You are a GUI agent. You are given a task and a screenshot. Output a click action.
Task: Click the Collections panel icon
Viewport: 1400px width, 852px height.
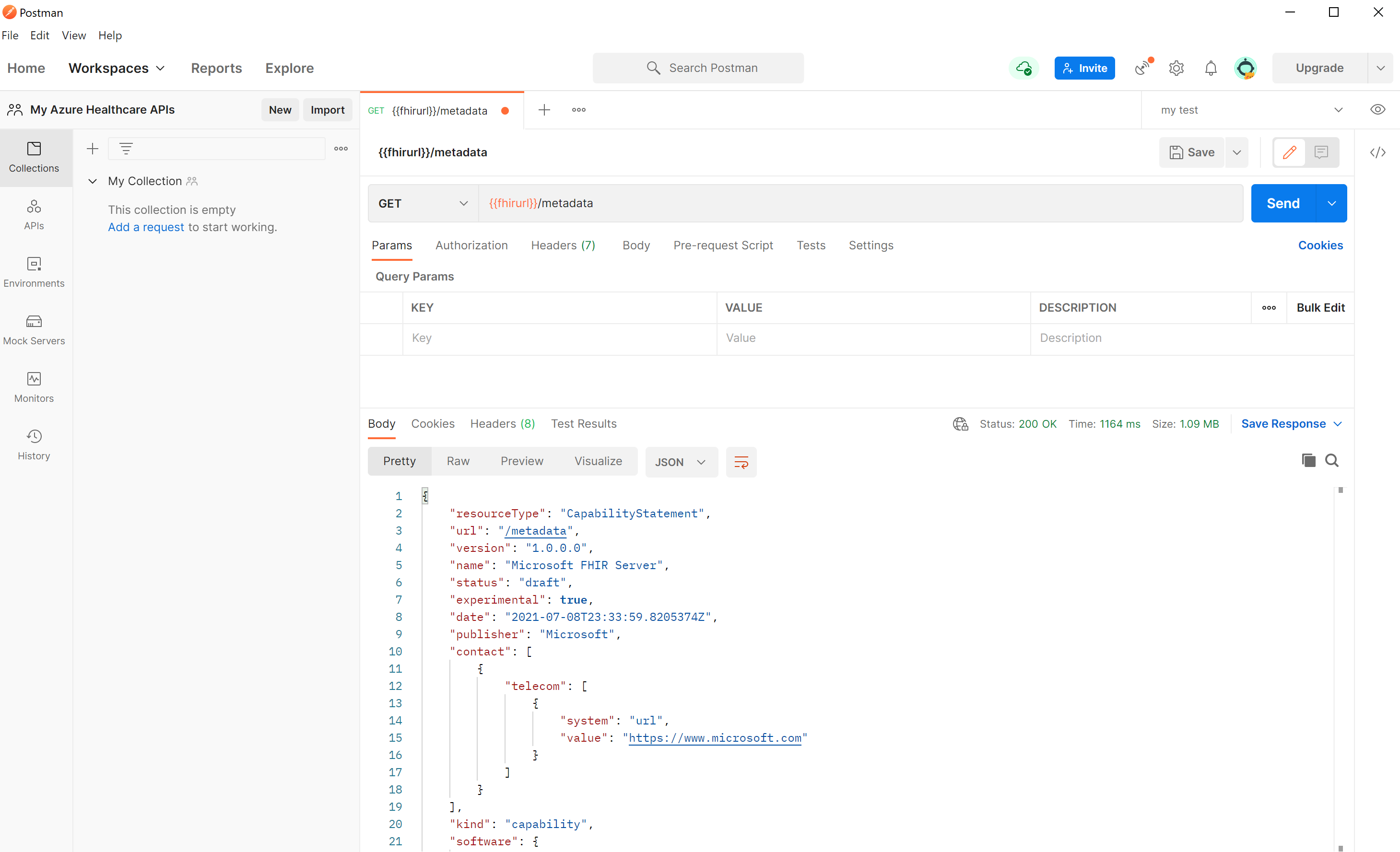point(34,156)
